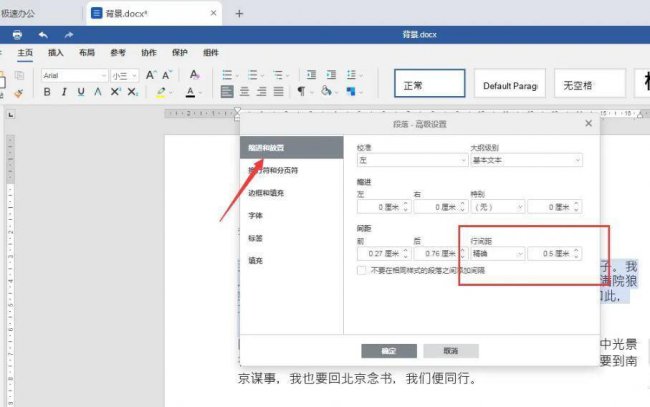Switch to the 布局 ribbon tab

[87, 53]
